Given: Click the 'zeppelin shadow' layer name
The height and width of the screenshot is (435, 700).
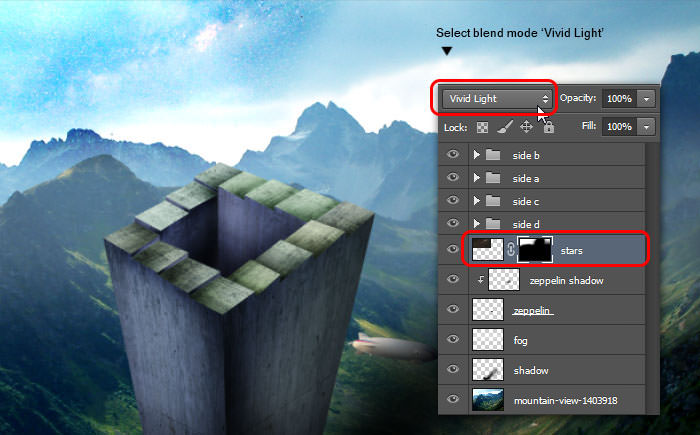Looking at the screenshot, I should pos(567,280).
